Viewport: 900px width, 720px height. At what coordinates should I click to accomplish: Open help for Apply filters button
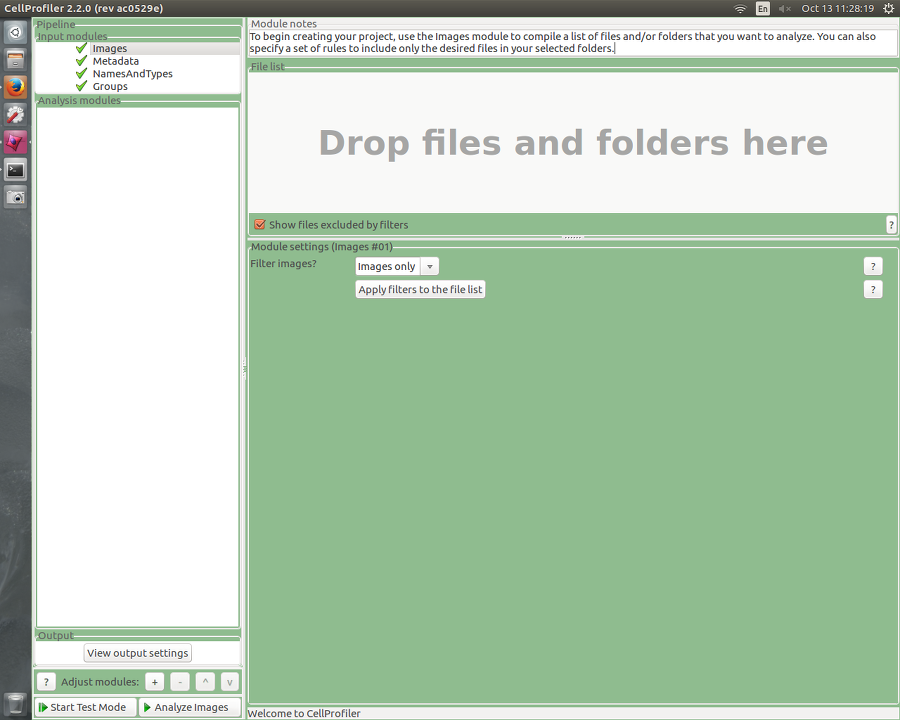(x=873, y=289)
